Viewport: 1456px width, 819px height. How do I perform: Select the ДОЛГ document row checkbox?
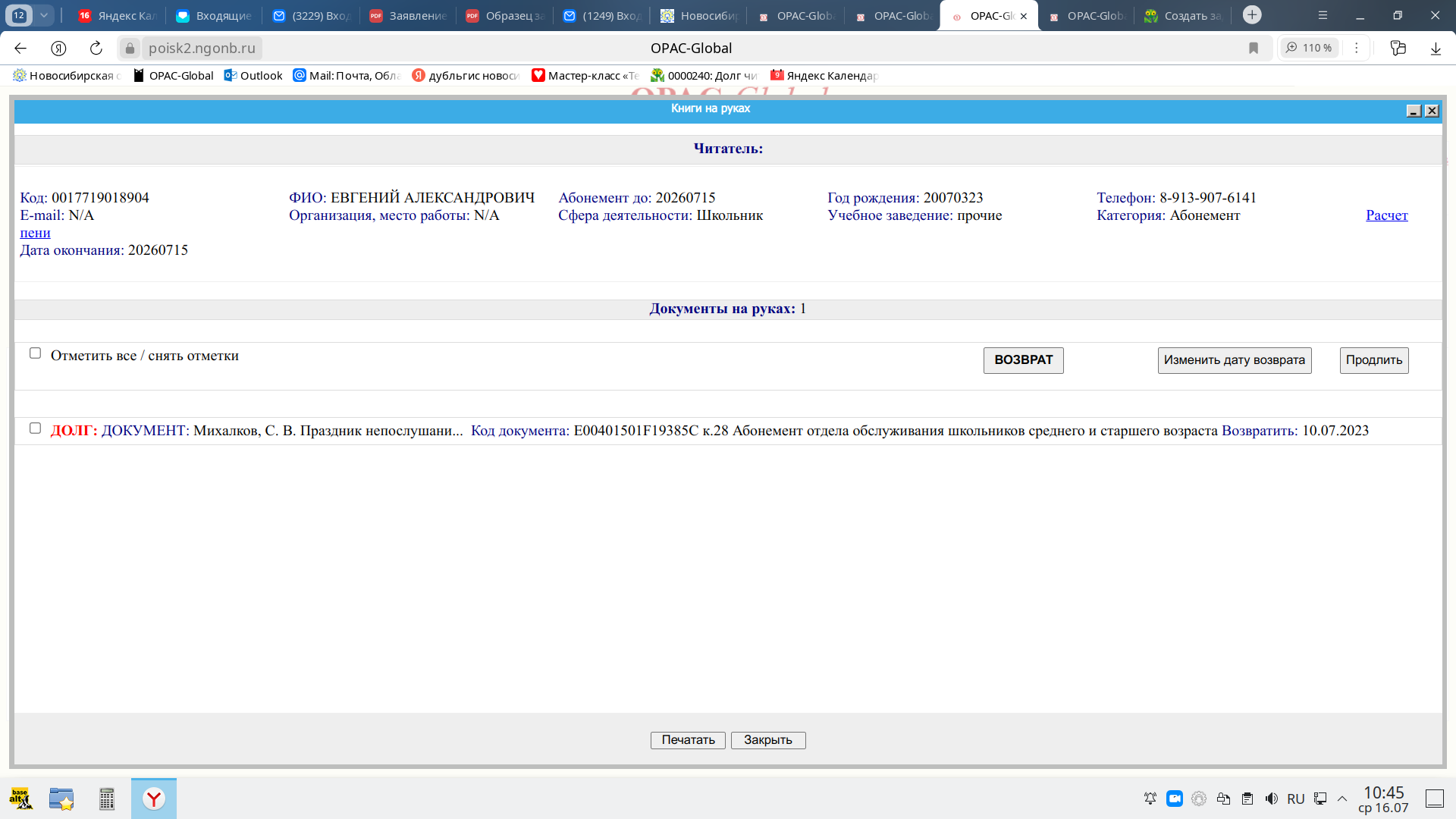(x=35, y=428)
